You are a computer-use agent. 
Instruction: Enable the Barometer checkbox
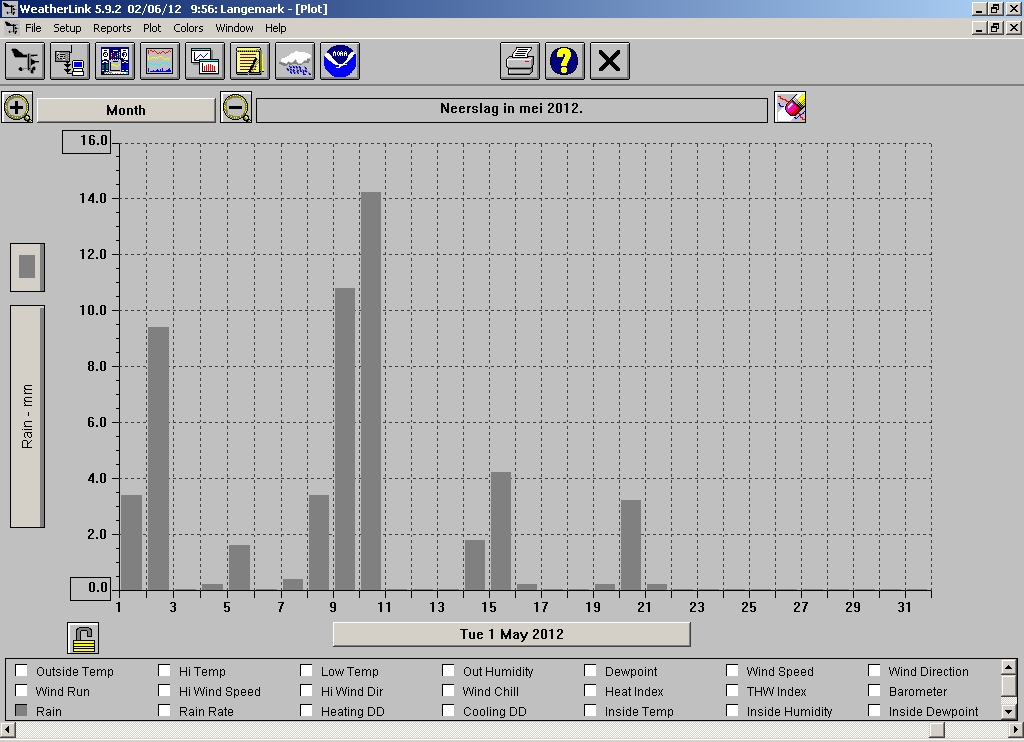pyautogui.click(x=874, y=690)
